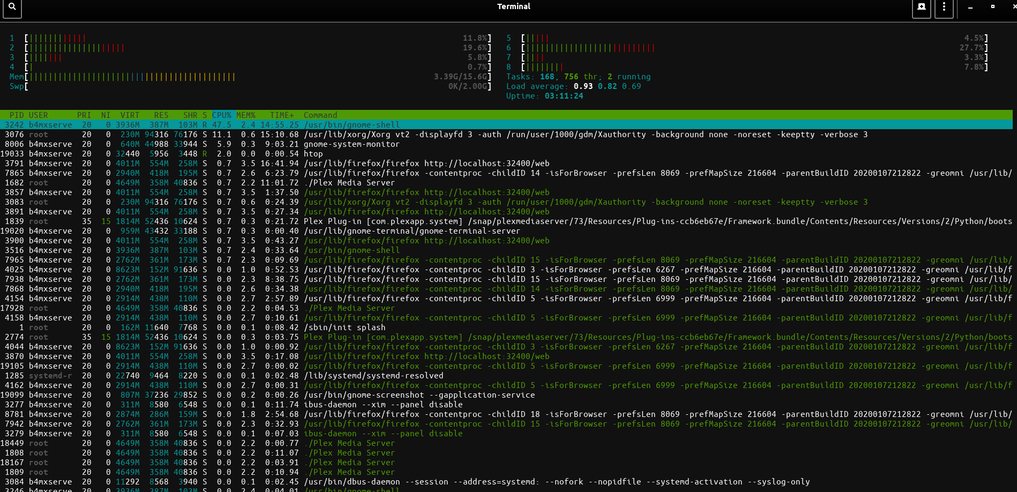Sort by the VIRT column header
Image resolution: width=1017 pixels, height=492 pixels.
pos(130,115)
